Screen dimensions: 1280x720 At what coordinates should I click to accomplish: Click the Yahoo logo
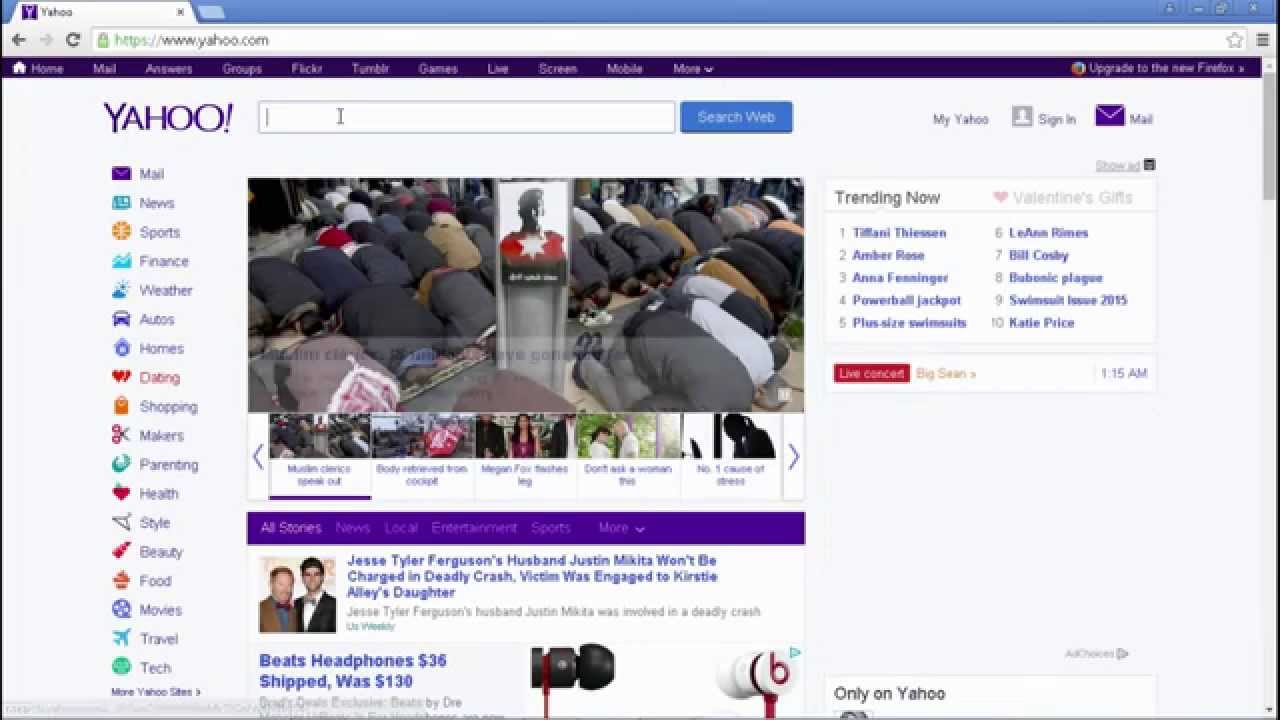pos(168,118)
